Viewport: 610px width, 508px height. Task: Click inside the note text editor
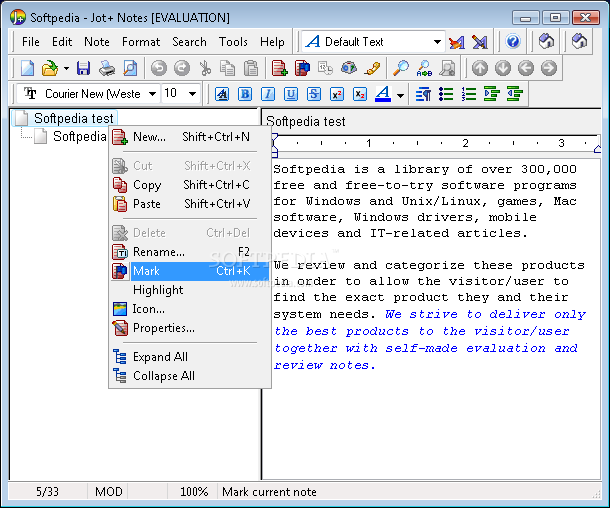[431, 319]
